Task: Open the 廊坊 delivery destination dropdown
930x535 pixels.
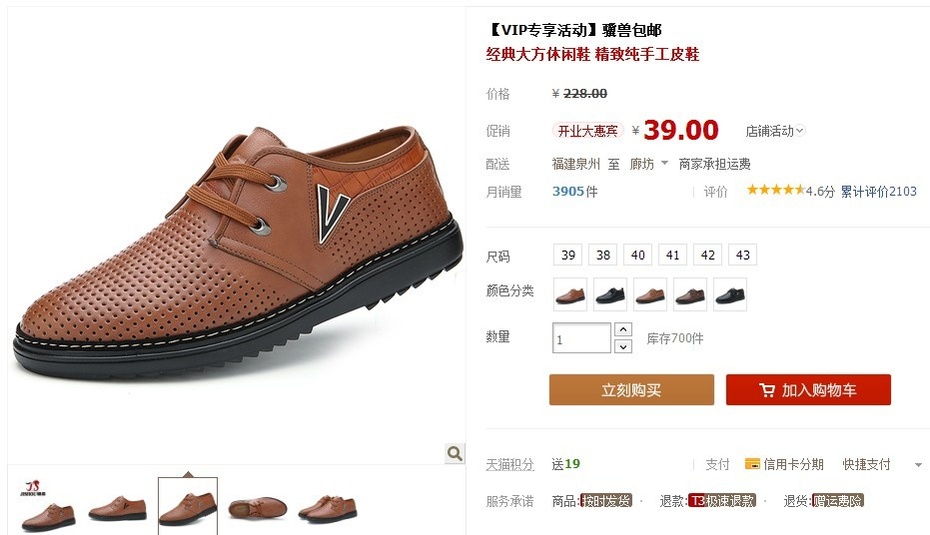Action: pyautogui.click(x=649, y=164)
